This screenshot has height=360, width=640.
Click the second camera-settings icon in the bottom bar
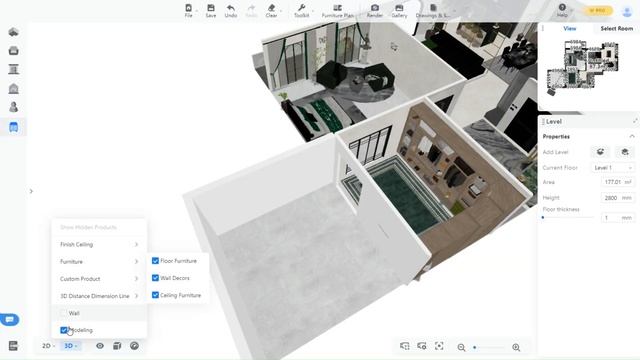coord(422,346)
